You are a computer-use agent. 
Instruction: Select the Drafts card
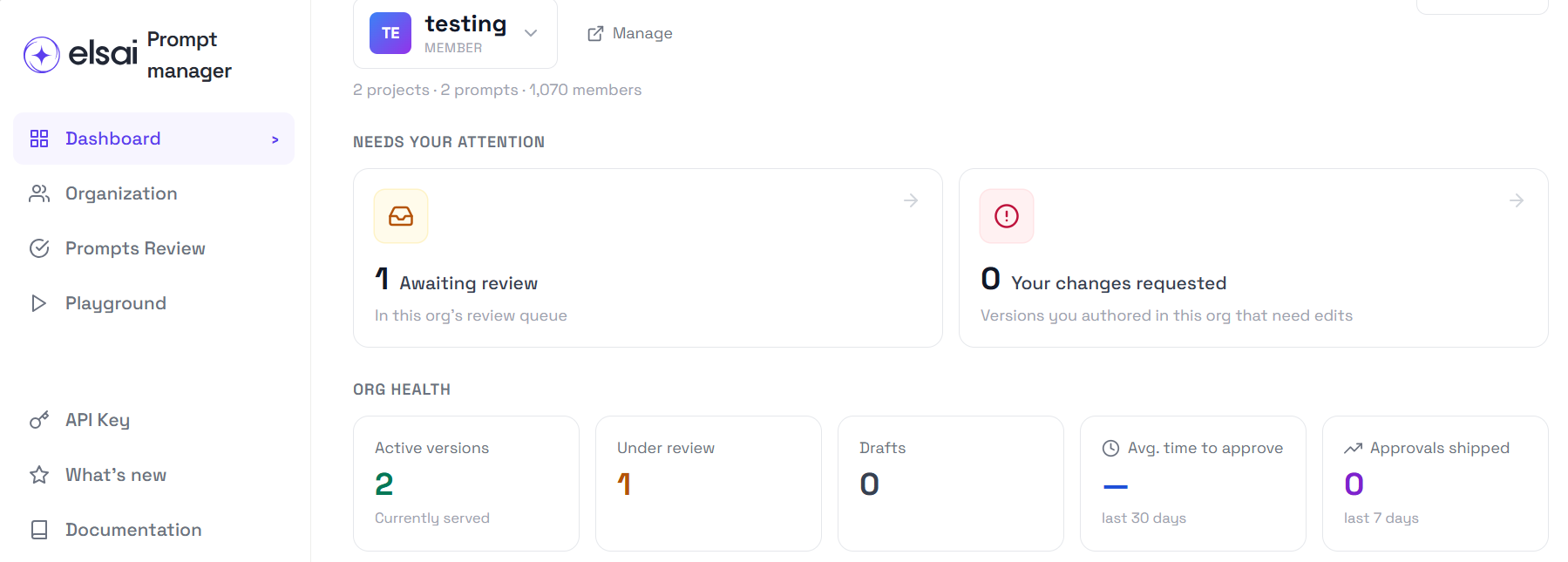(x=951, y=484)
